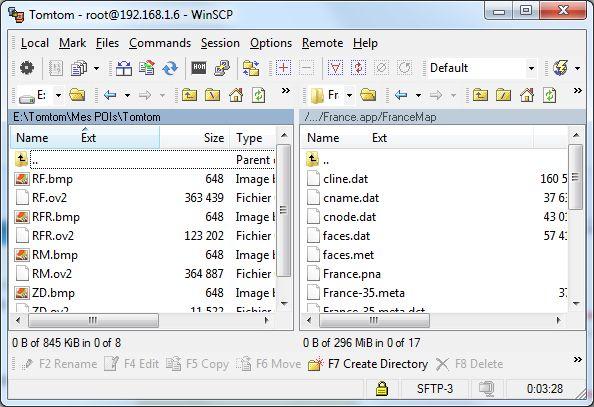Click the lock icon in status bar
Viewport: 594px width, 407px height.
(x=382, y=388)
